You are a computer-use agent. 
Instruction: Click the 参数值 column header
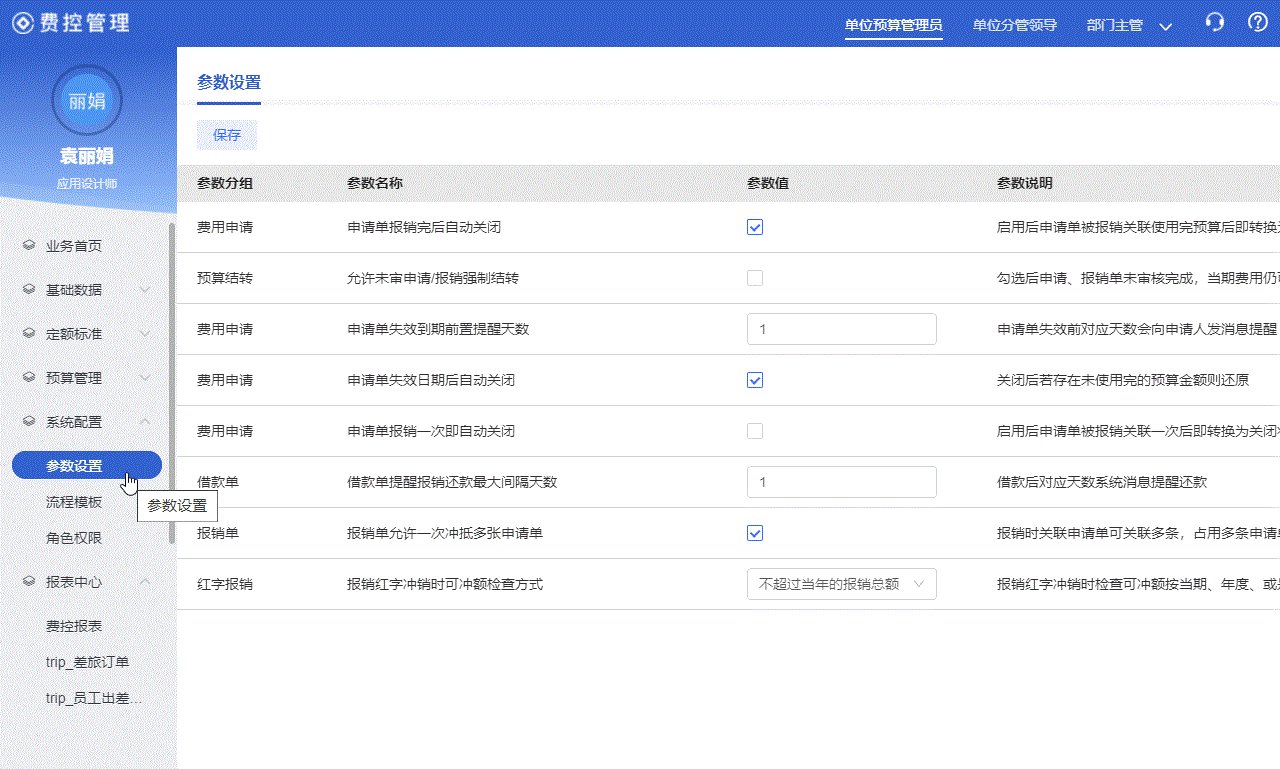click(x=768, y=184)
